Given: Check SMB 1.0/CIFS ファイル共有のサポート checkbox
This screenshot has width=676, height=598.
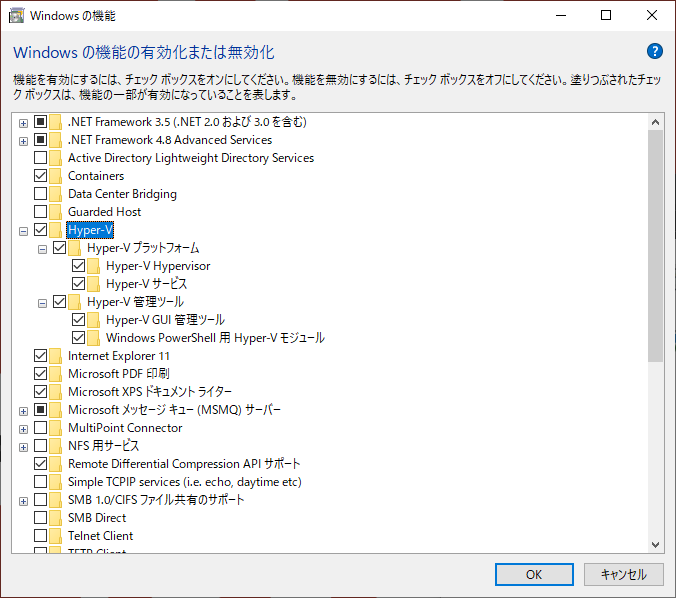Looking at the screenshot, I should coord(41,499).
